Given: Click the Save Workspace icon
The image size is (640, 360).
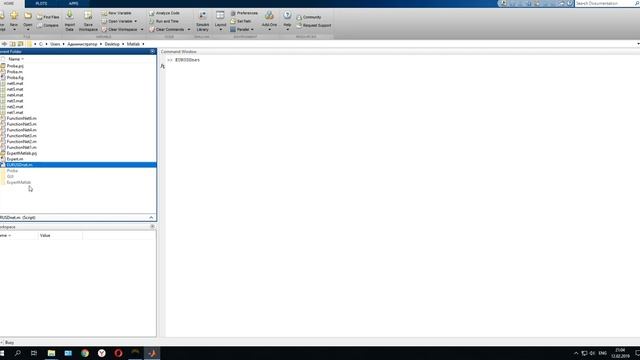Looking at the screenshot, I should pyautogui.click(x=88, y=16).
